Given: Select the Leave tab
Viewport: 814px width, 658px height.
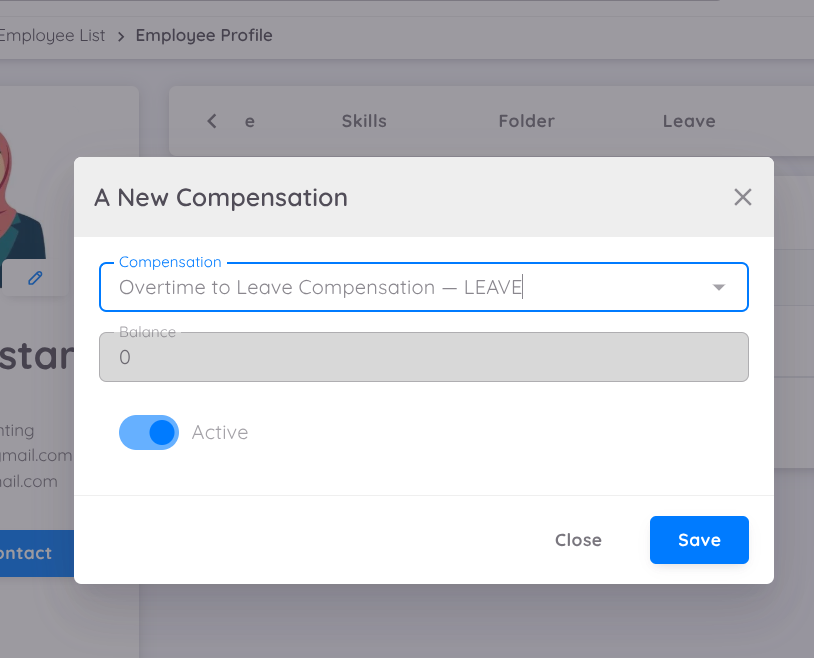Looking at the screenshot, I should pos(688,120).
